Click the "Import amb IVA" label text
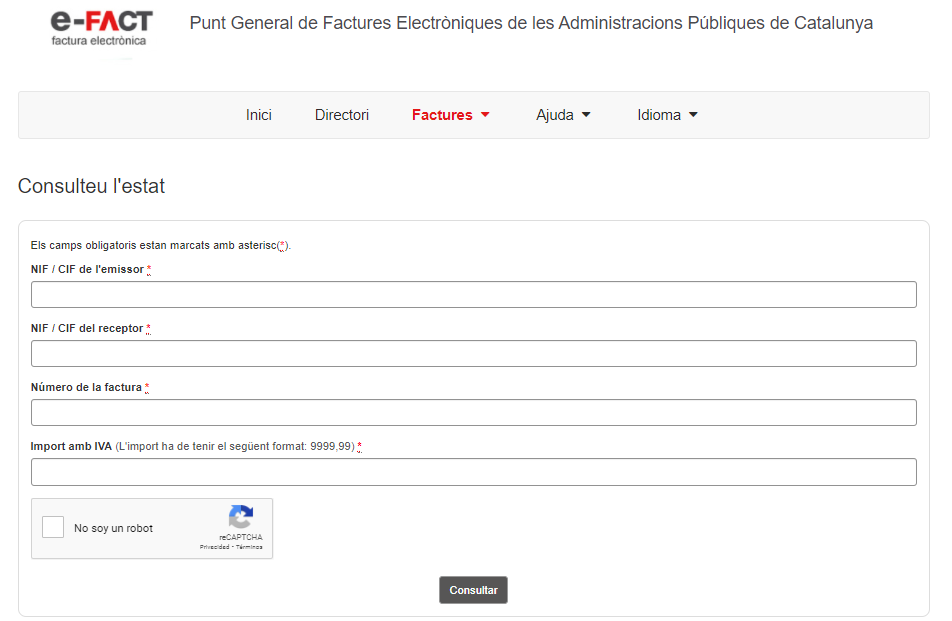The image size is (952, 621). [x=71, y=447]
